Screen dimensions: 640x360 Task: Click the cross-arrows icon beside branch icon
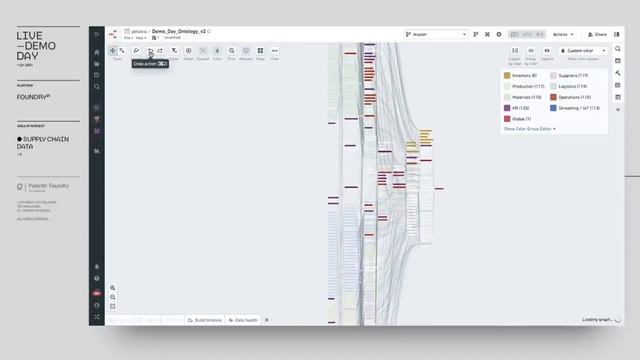point(487,35)
